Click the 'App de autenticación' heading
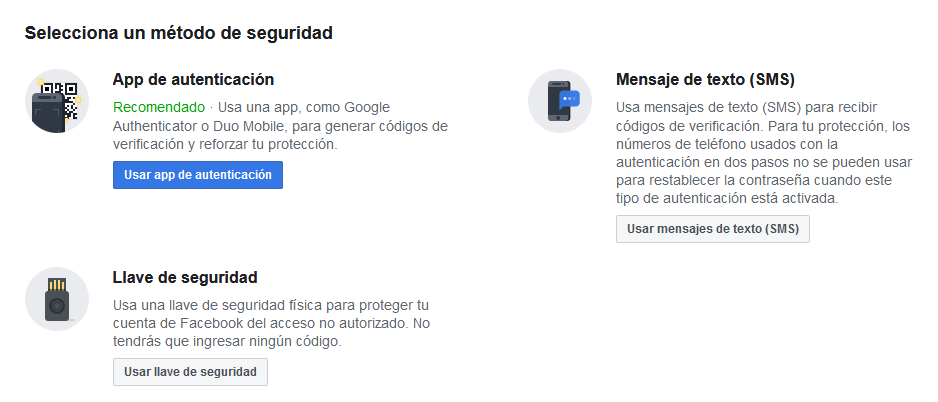This screenshot has width=938, height=402. (193, 79)
